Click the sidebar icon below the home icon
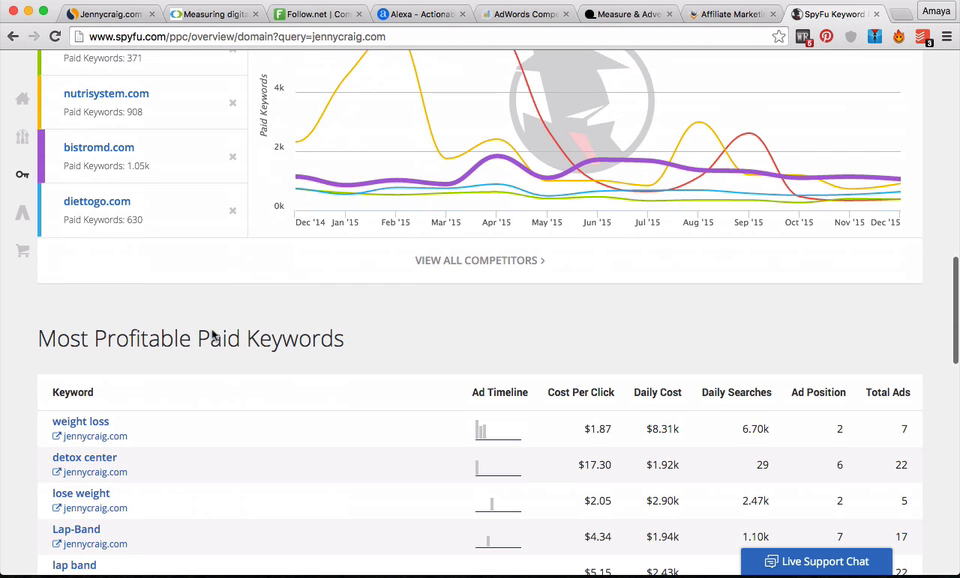960x578 pixels. coord(23,137)
